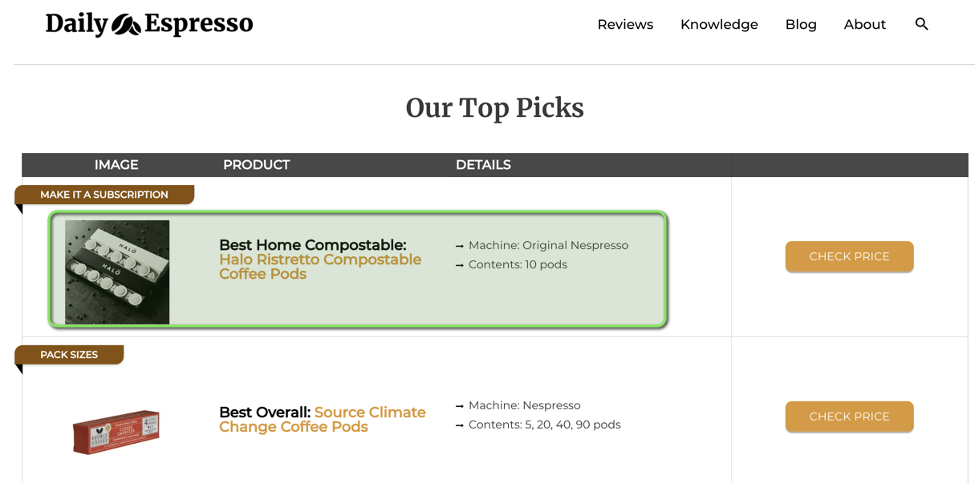Click arrow bullet beside Contents: 5, 20, 40, 90 pods

click(x=460, y=425)
